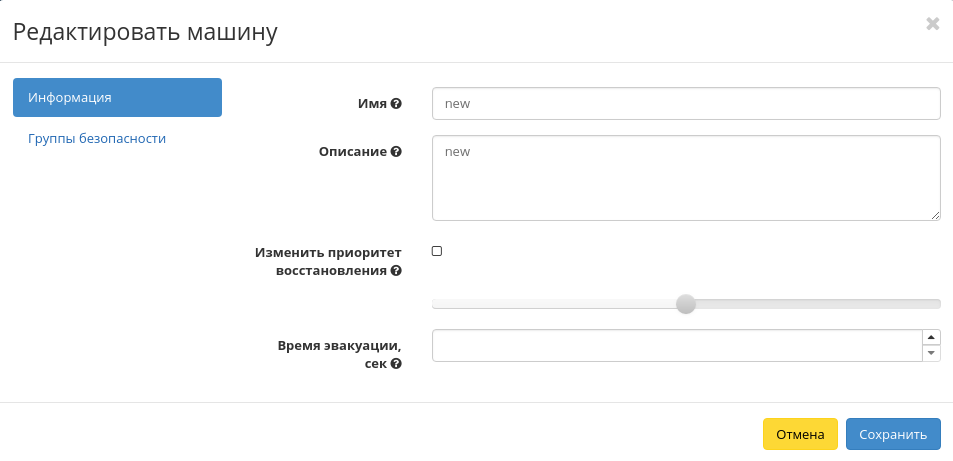Increase evacuation time with the up arrow
This screenshot has height=461, width=953.
[x=931, y=338]
